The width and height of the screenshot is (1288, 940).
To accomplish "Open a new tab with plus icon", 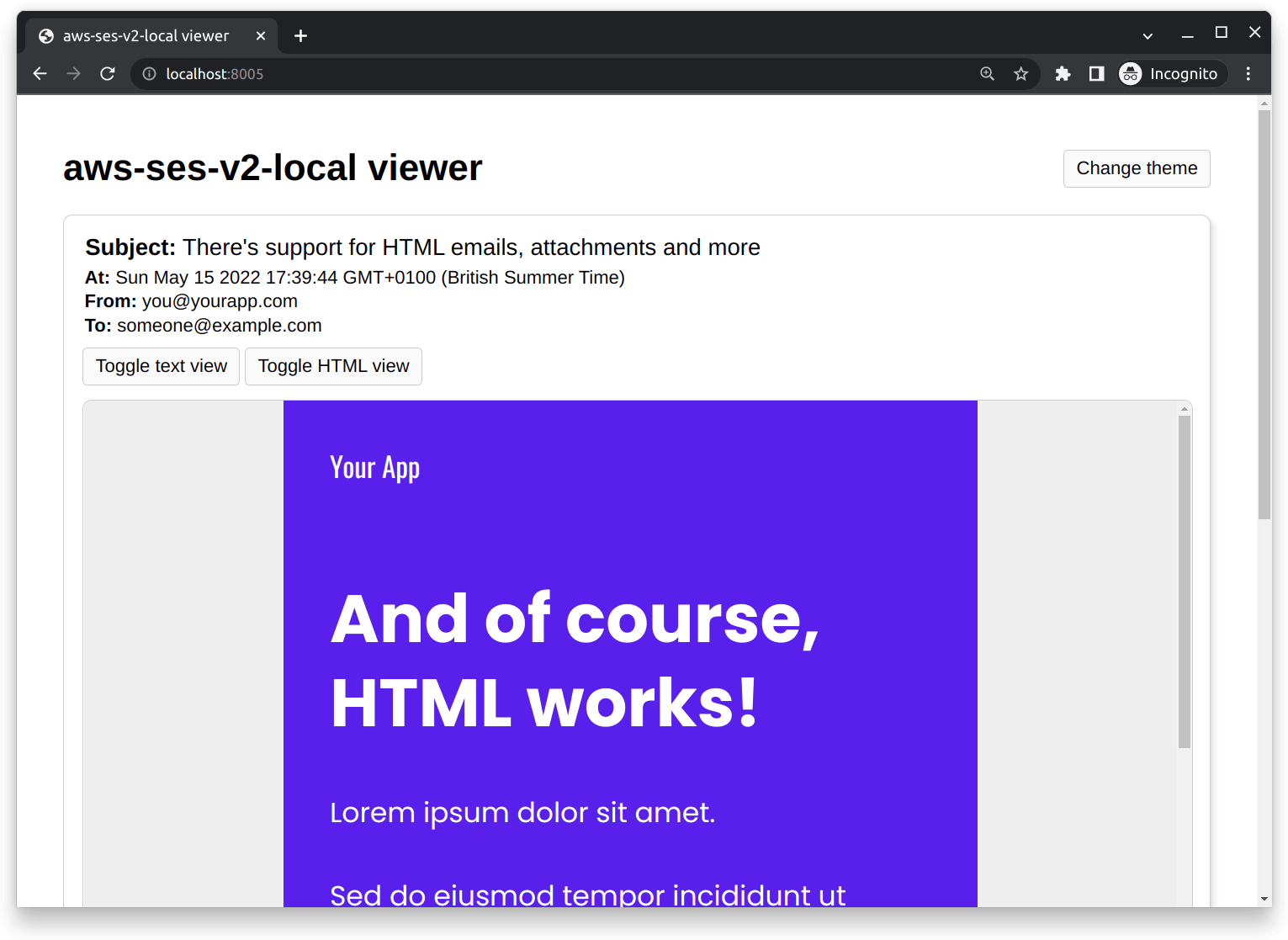I will coord(300,36).
